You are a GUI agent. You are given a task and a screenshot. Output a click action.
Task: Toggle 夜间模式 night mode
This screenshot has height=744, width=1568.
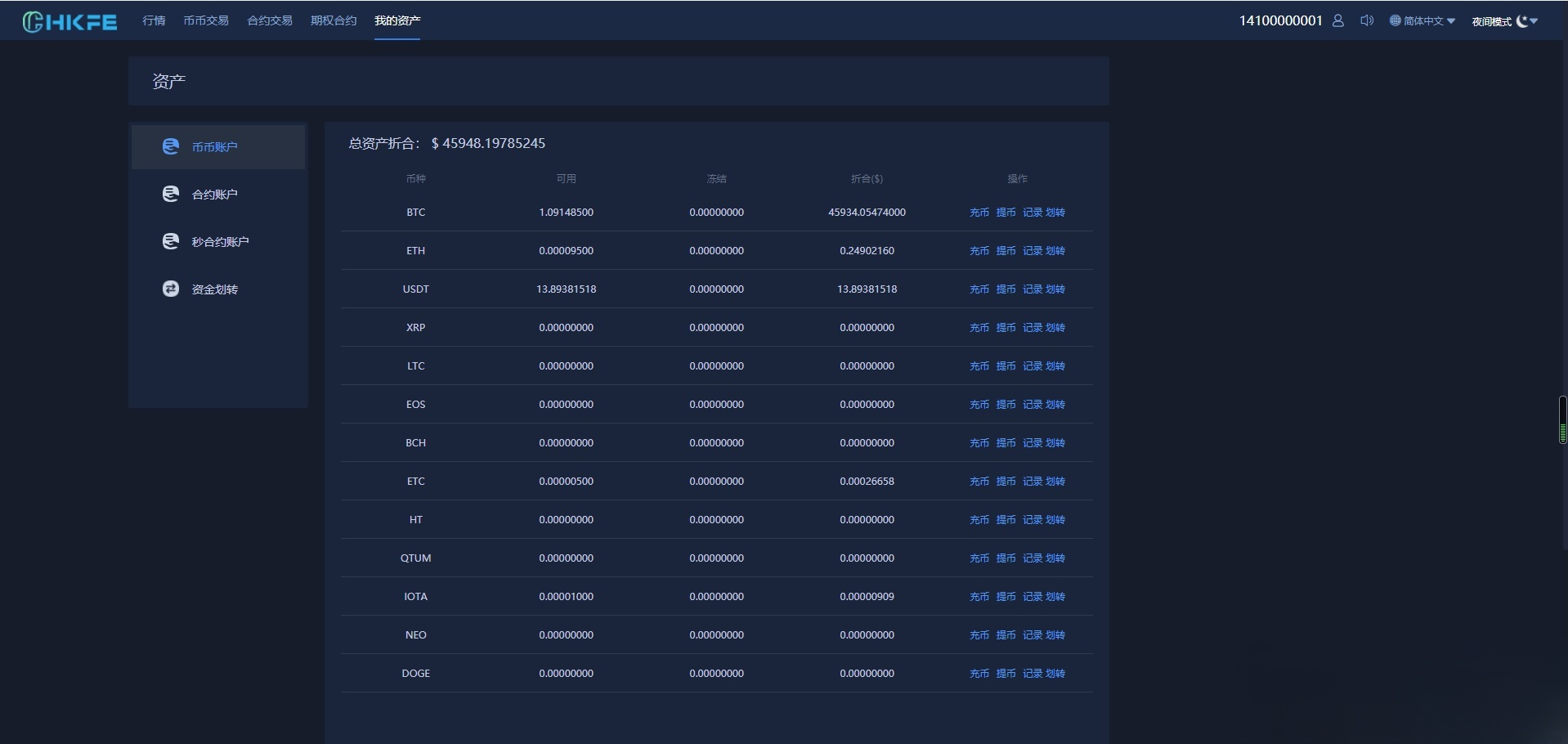pyautogui.click(x=1490, y=20)
